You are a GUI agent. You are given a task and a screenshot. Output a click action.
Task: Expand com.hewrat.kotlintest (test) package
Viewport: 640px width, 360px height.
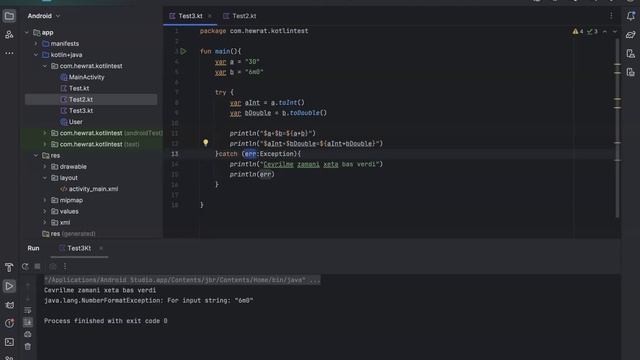pos(45,144)
